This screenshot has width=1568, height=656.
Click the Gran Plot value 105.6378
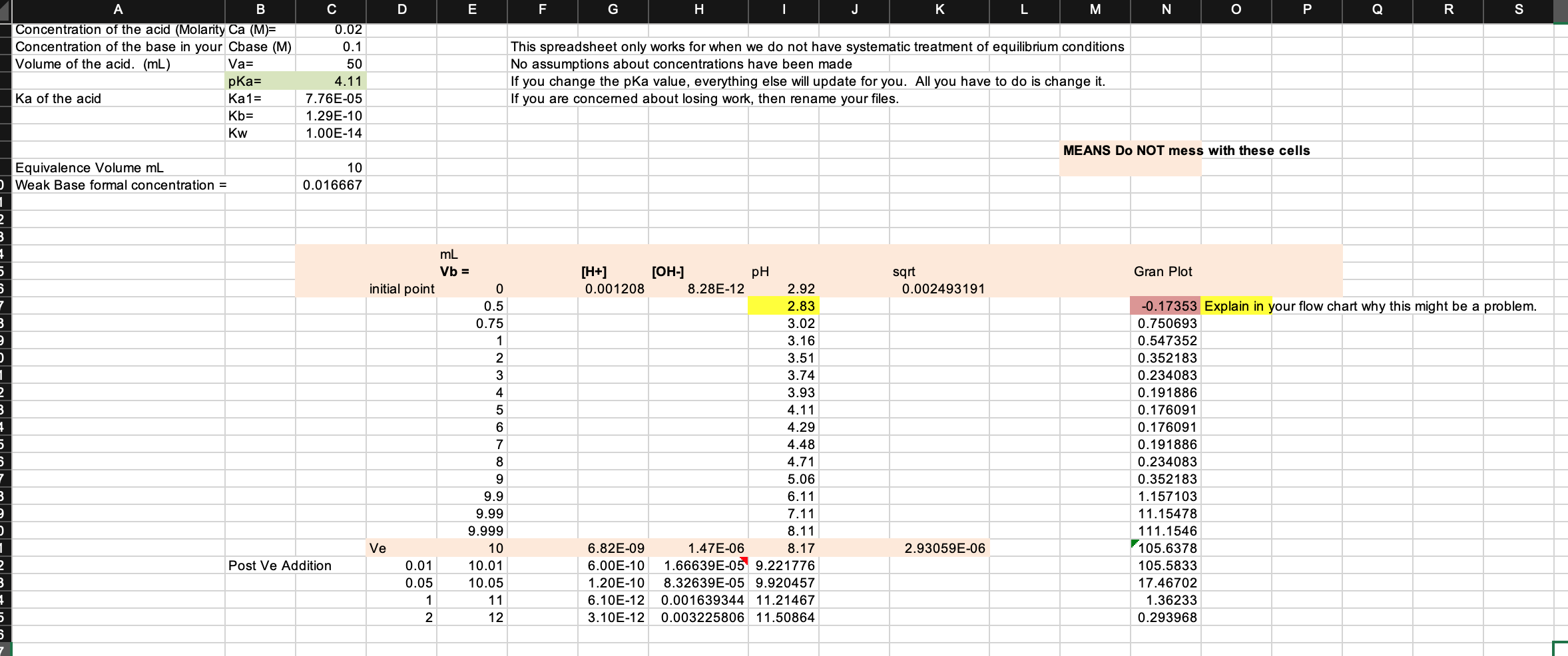[x=1166, y=548]
